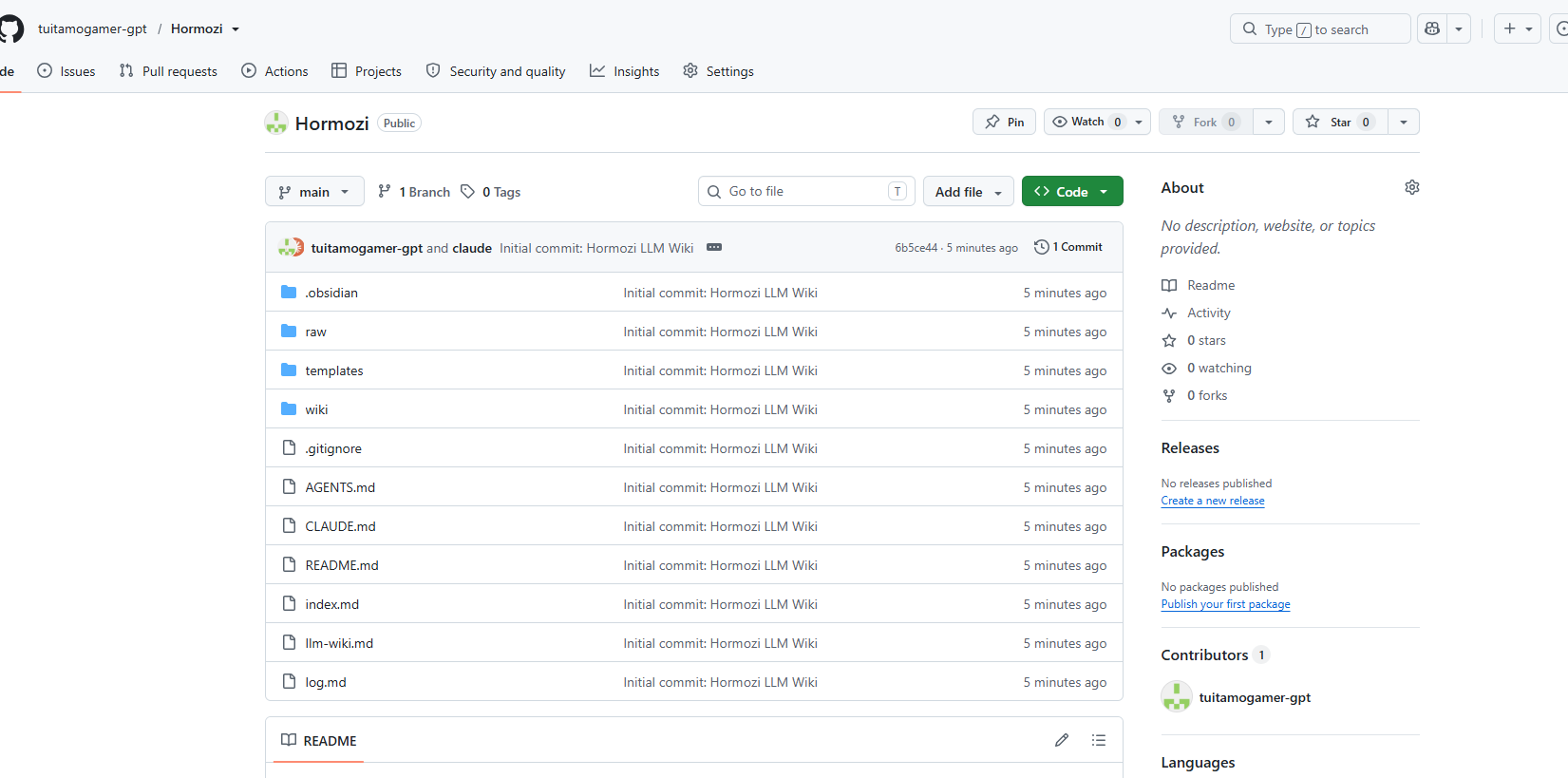Click the CLAUDE.md file icon

[x=289, y=525]
